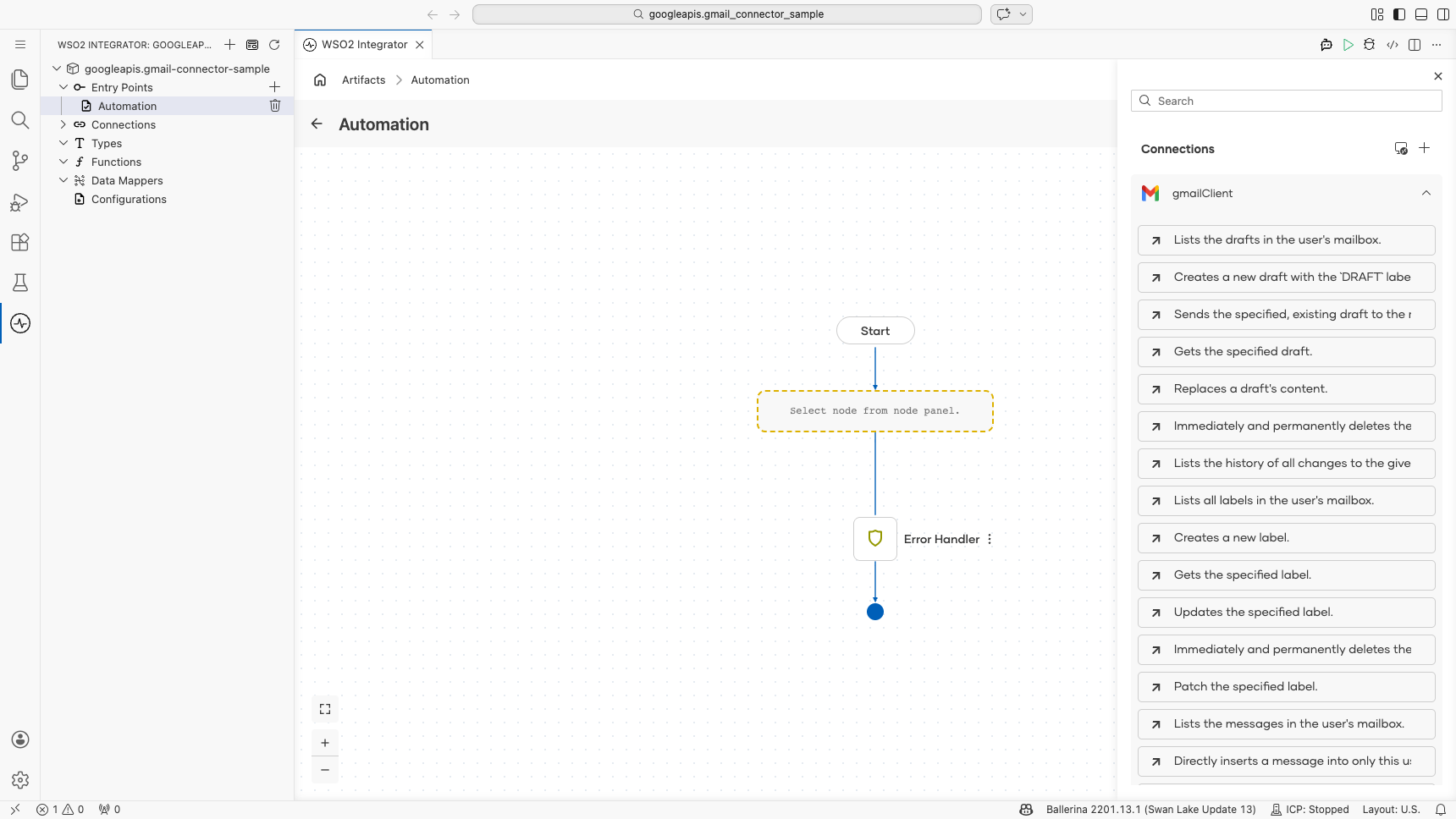Open the chat assistant icon in editor toolbar
Viewport: 1456px width, 819px height.
point(1326,45)
